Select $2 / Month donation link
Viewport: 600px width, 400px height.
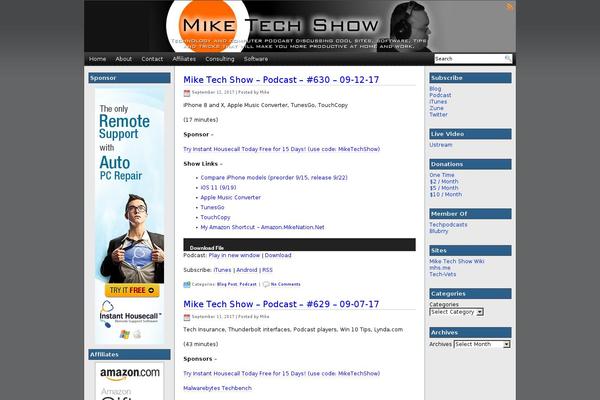tap(444, 181)
